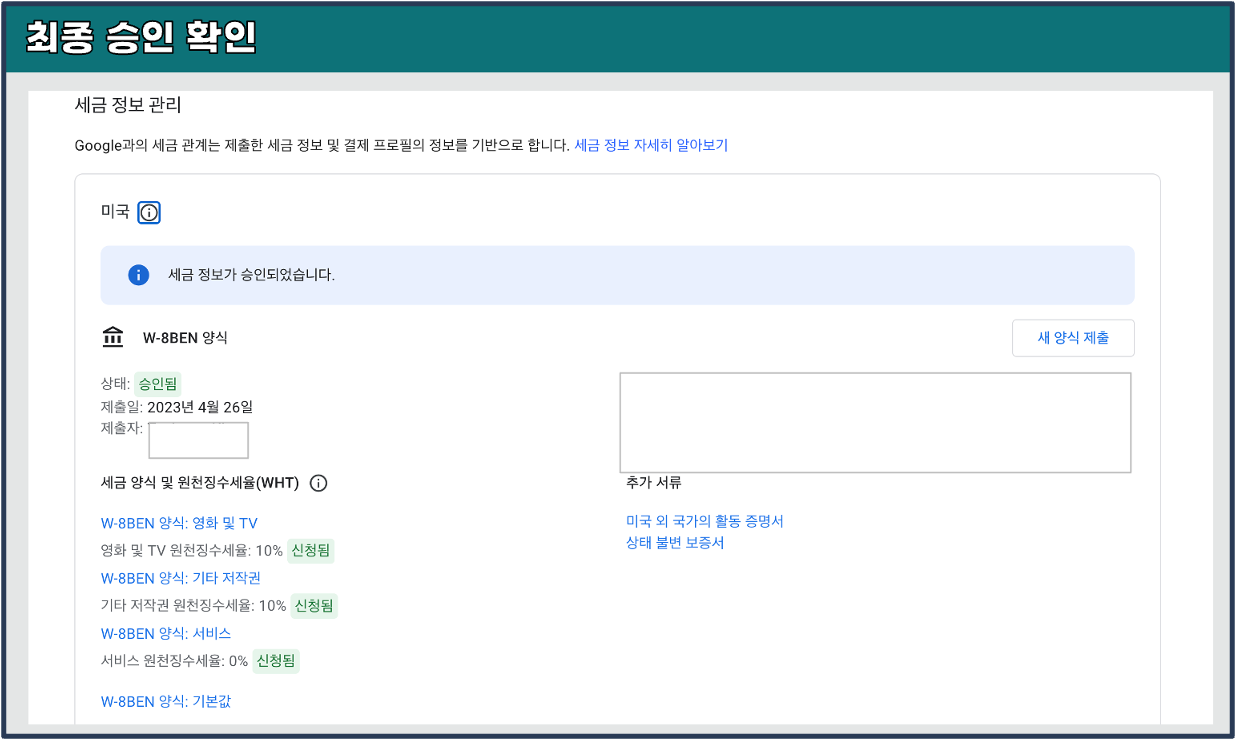Click the green 승인됨 status badge

[160, 383]
